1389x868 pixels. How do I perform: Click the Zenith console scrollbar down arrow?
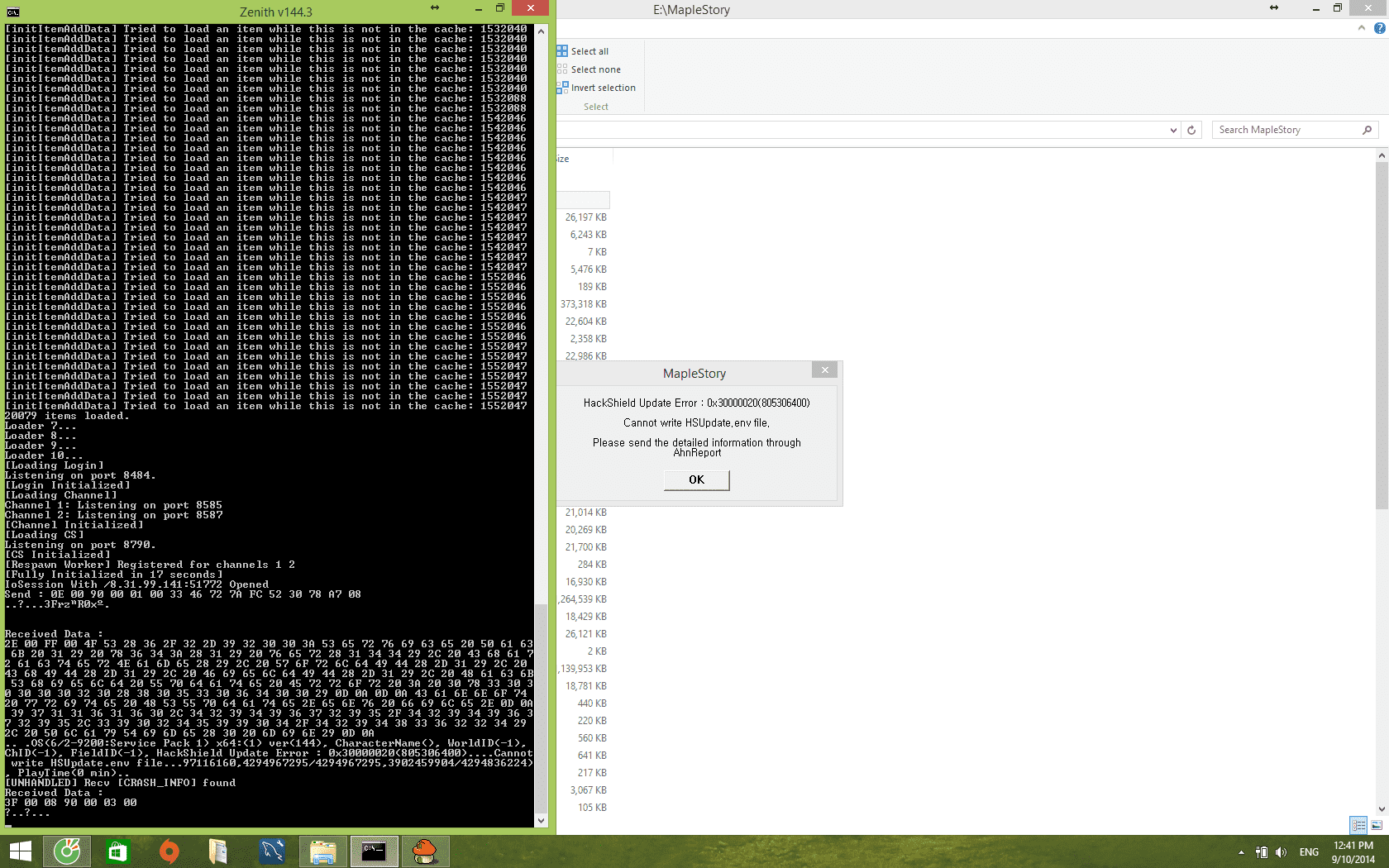pos(541,821)
